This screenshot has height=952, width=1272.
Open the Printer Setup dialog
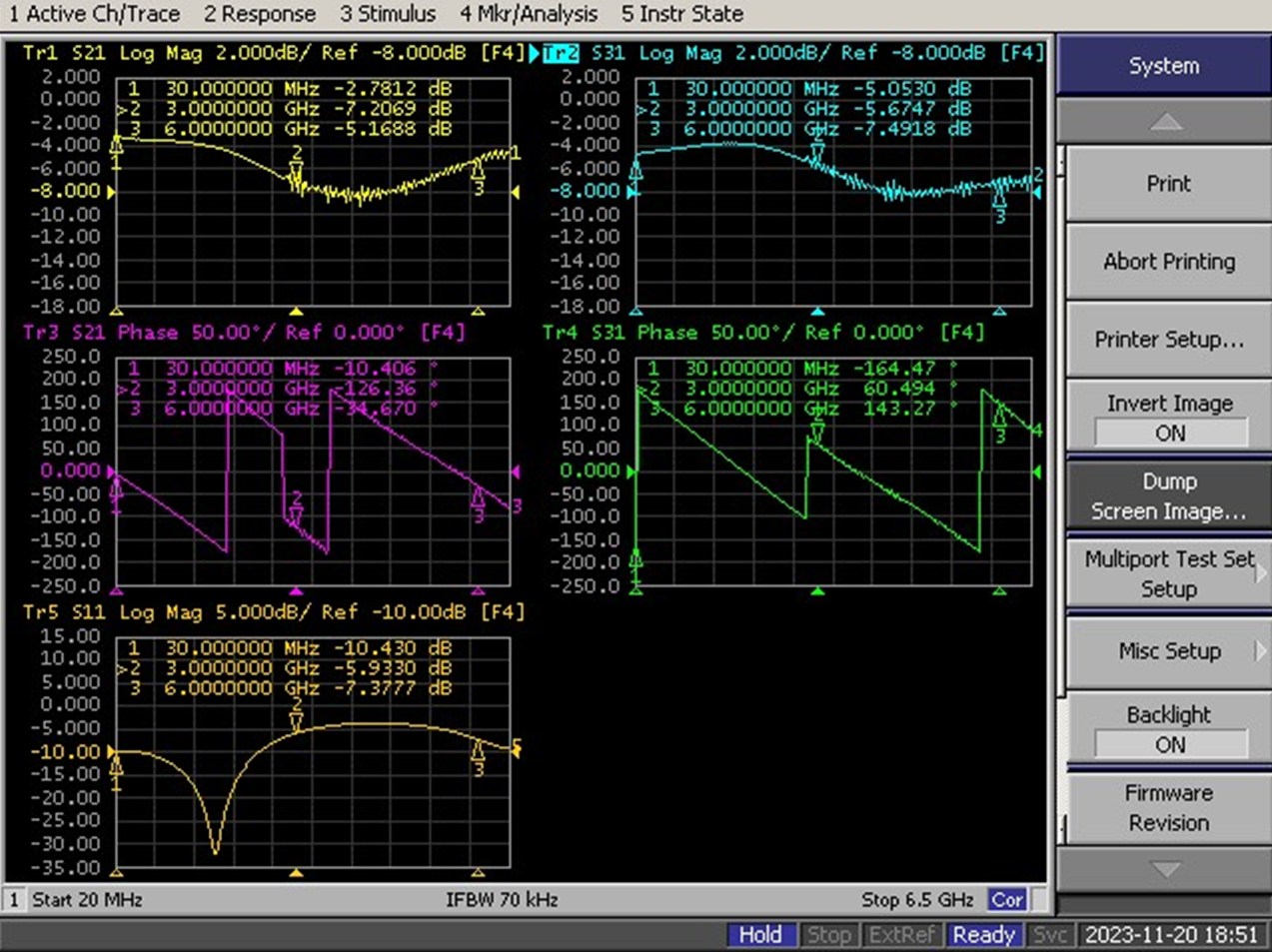point(1169,340)
